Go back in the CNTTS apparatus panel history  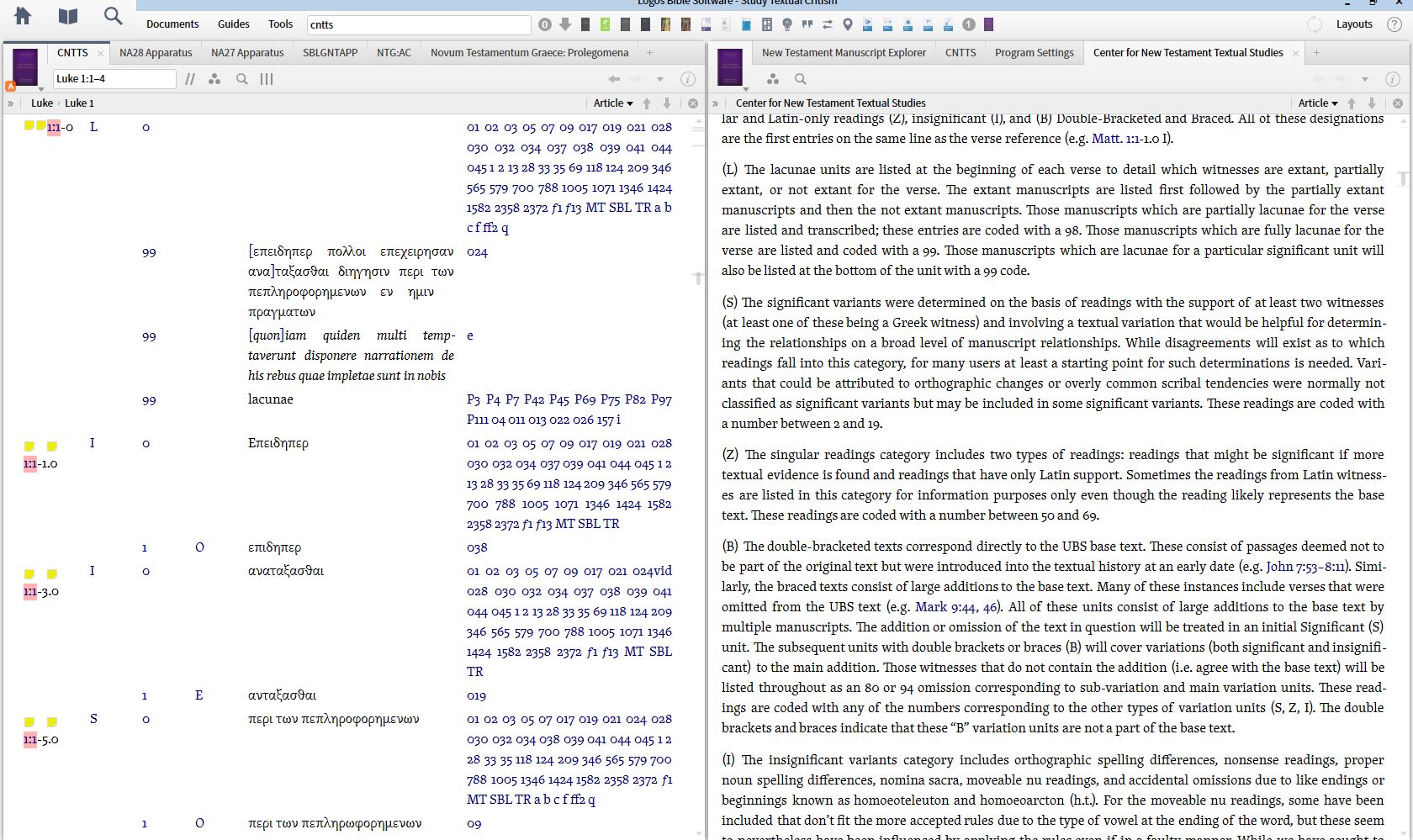(x=614, y=79)
